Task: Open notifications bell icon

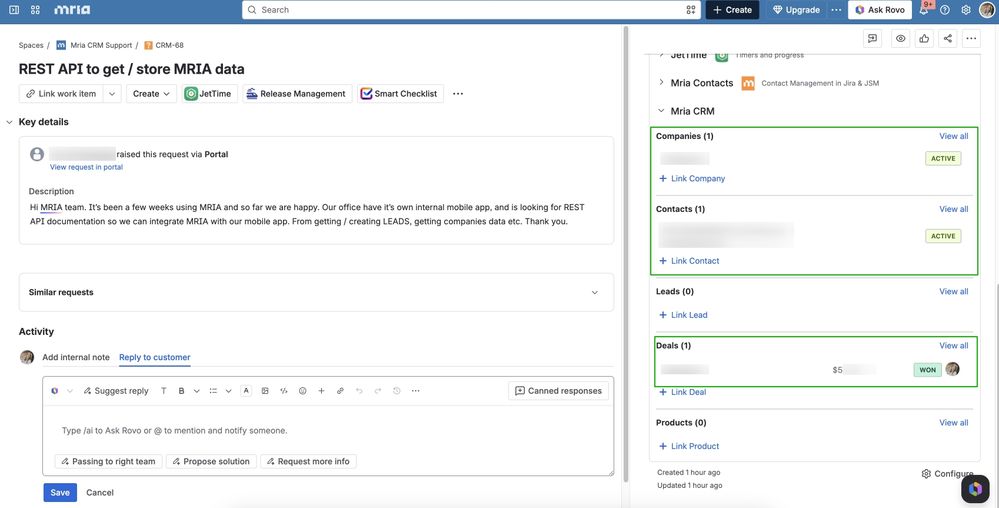Action: (923, 10)
